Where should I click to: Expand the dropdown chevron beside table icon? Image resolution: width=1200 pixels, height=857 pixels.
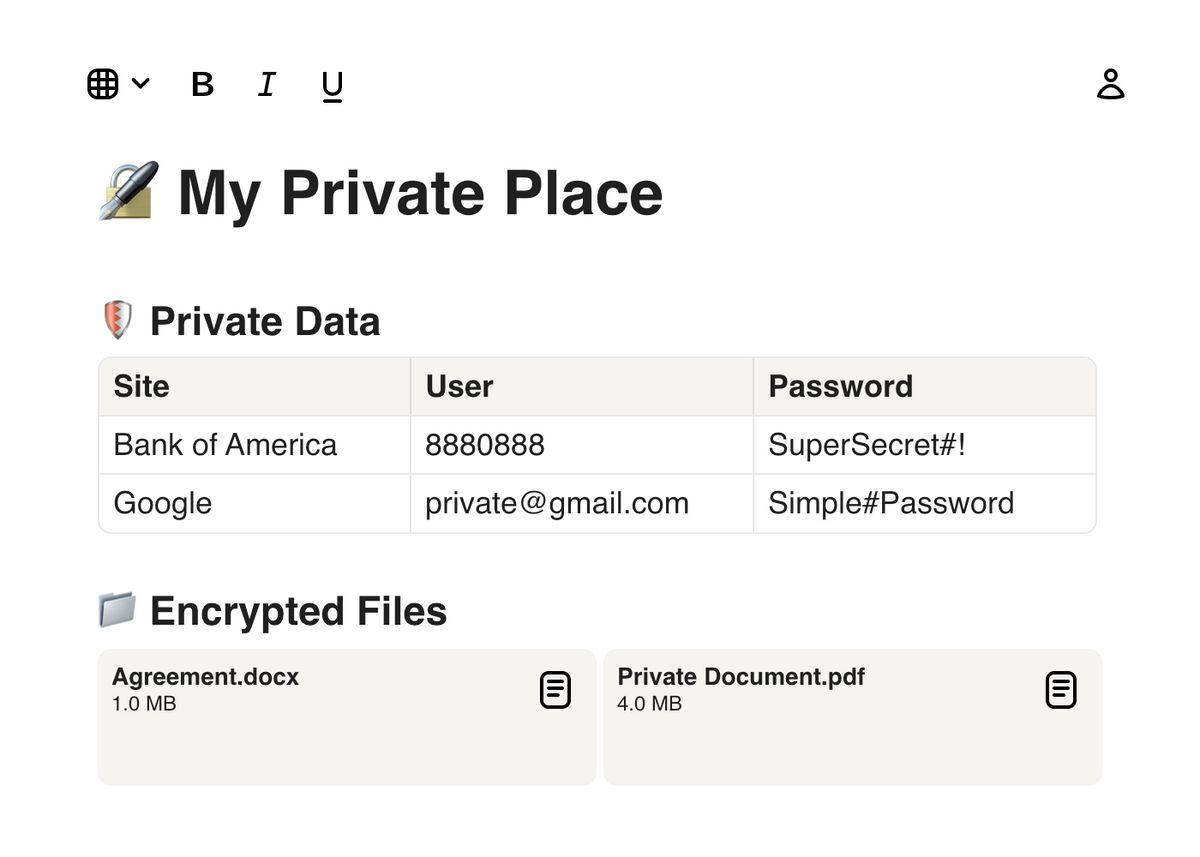coord(141,84)
